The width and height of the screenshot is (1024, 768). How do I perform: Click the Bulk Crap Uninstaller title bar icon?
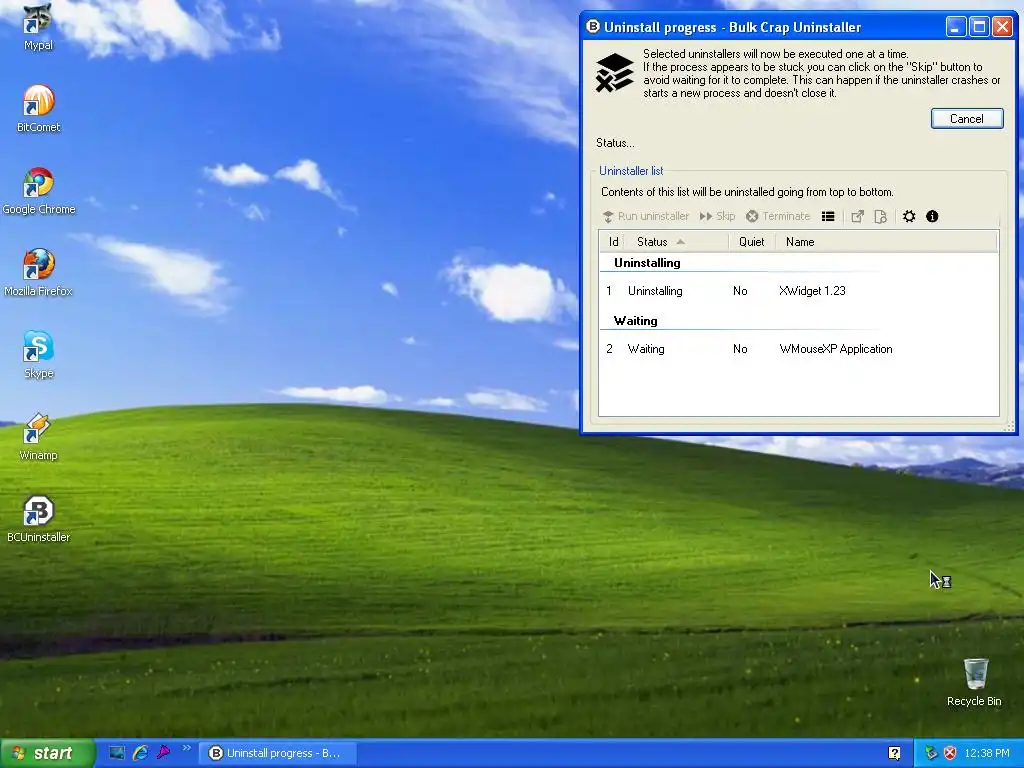593,27
